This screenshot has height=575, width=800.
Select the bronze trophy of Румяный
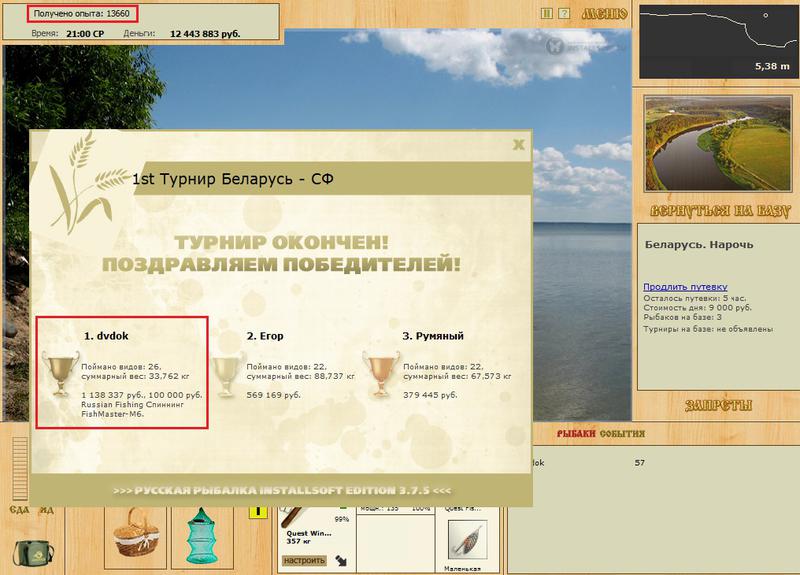pyautogui.click(x=381, y=373)
